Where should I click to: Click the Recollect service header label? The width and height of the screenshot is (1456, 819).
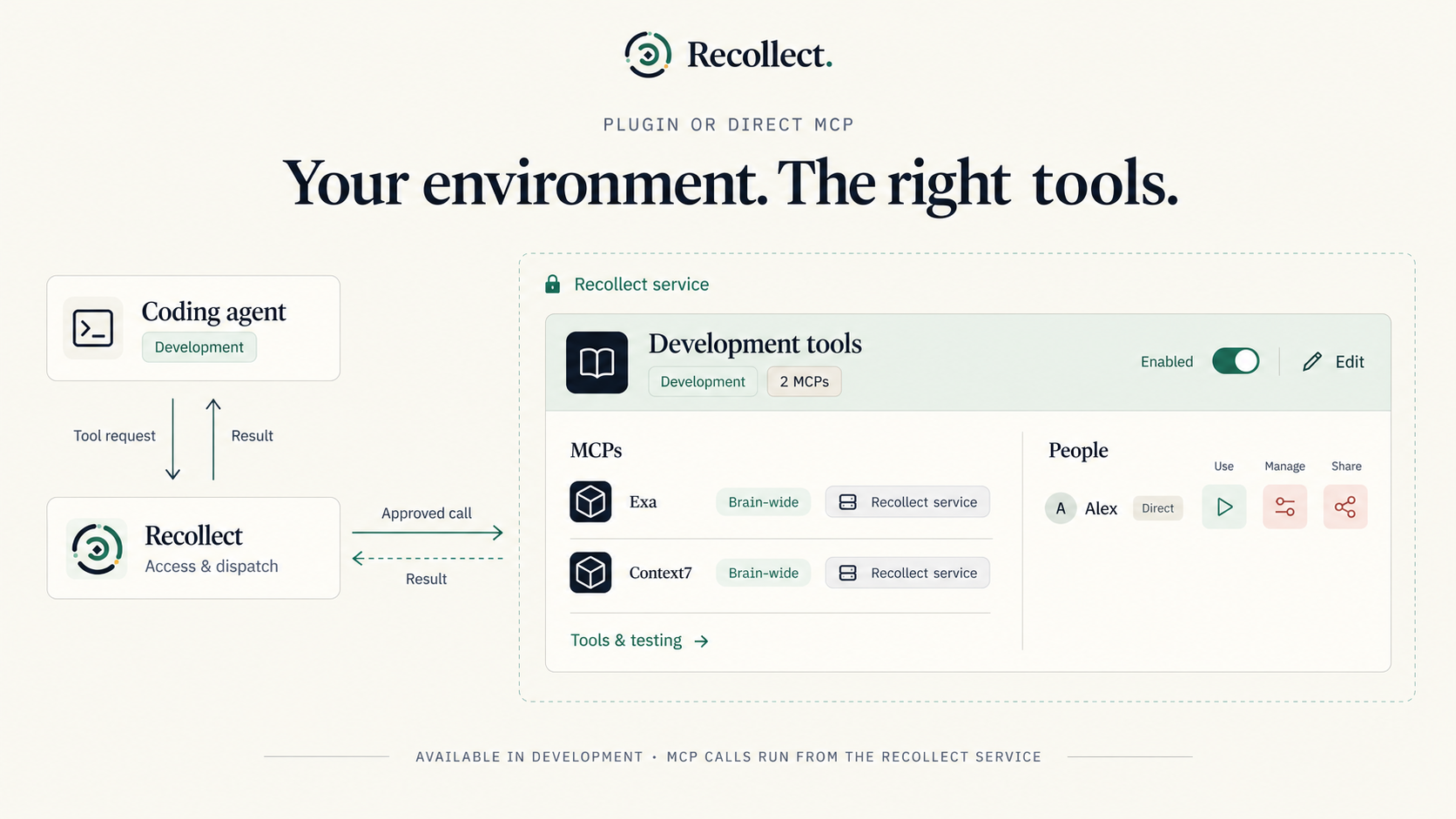642,285
